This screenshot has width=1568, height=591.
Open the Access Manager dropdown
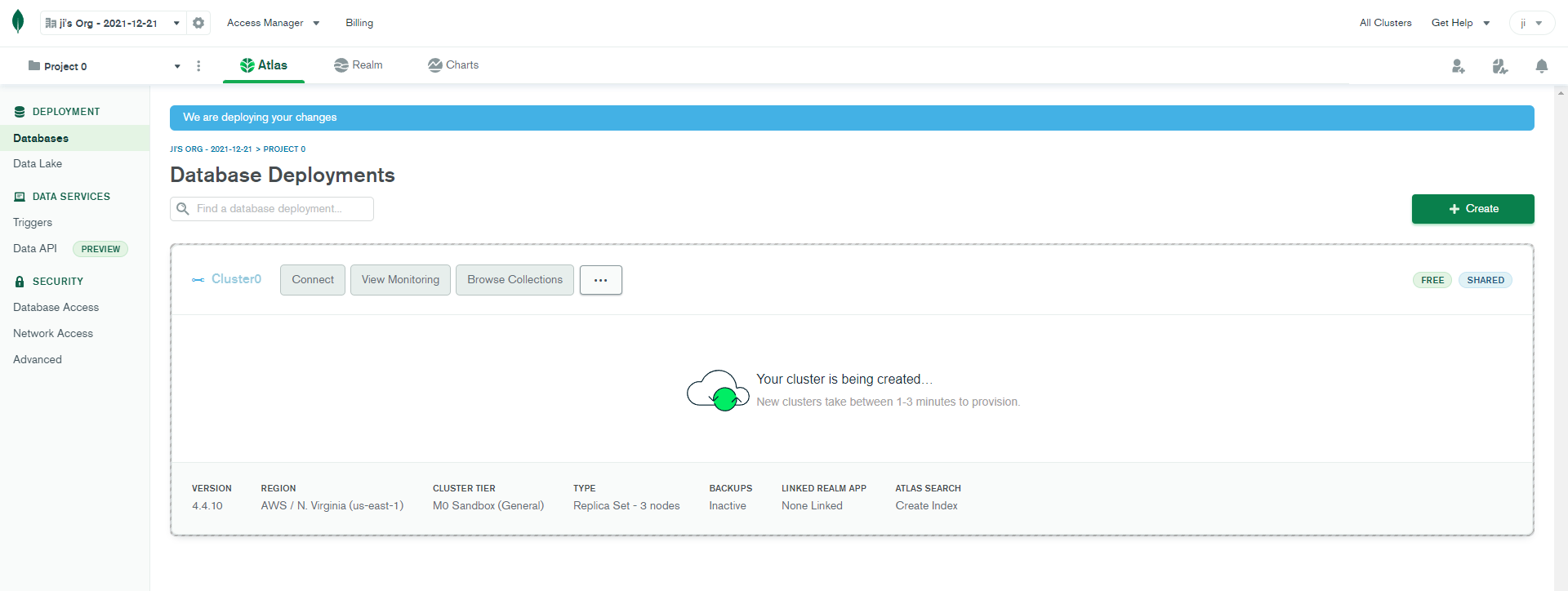coord(273,23)
